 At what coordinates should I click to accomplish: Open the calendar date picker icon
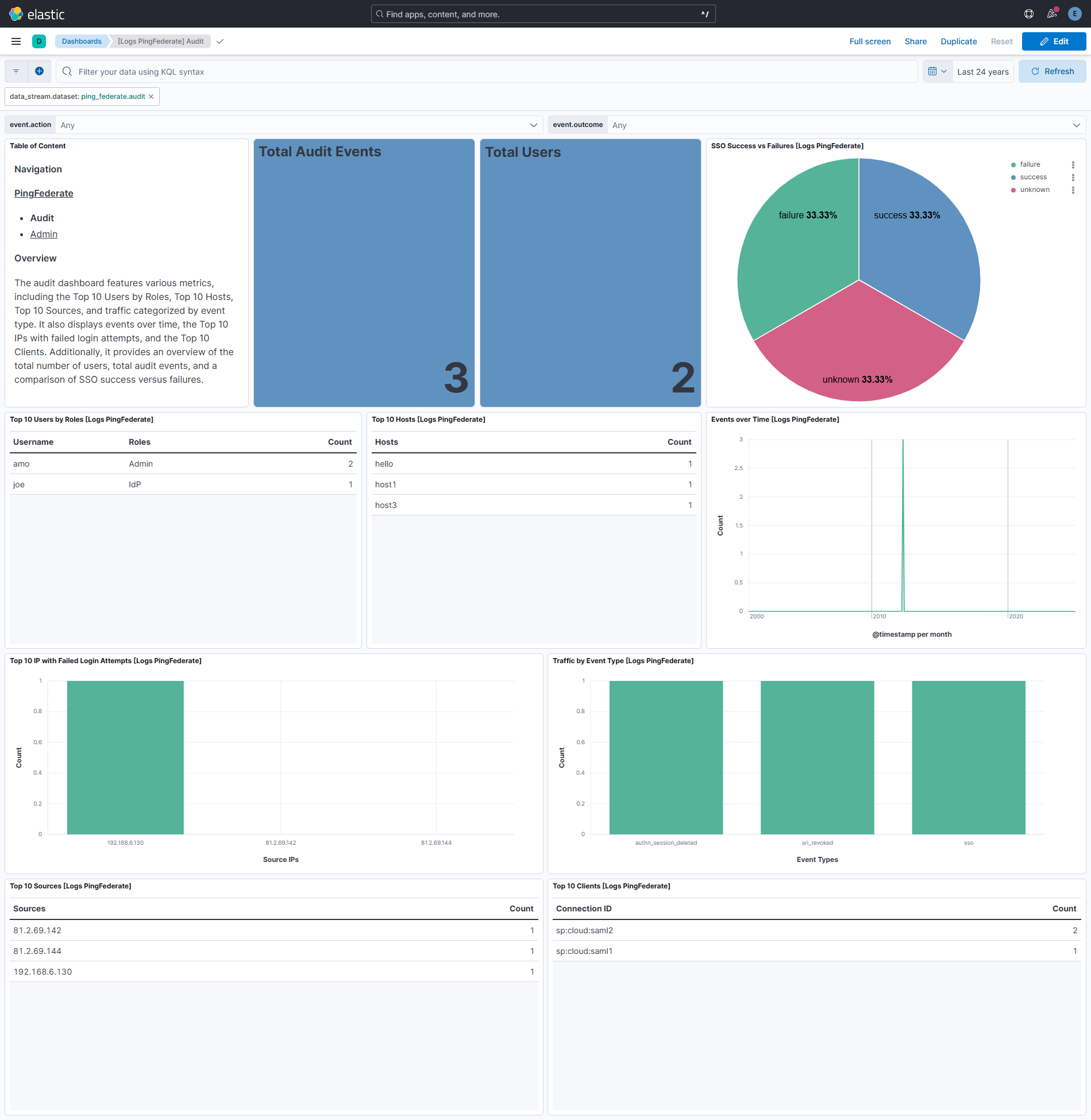point(935,71)
